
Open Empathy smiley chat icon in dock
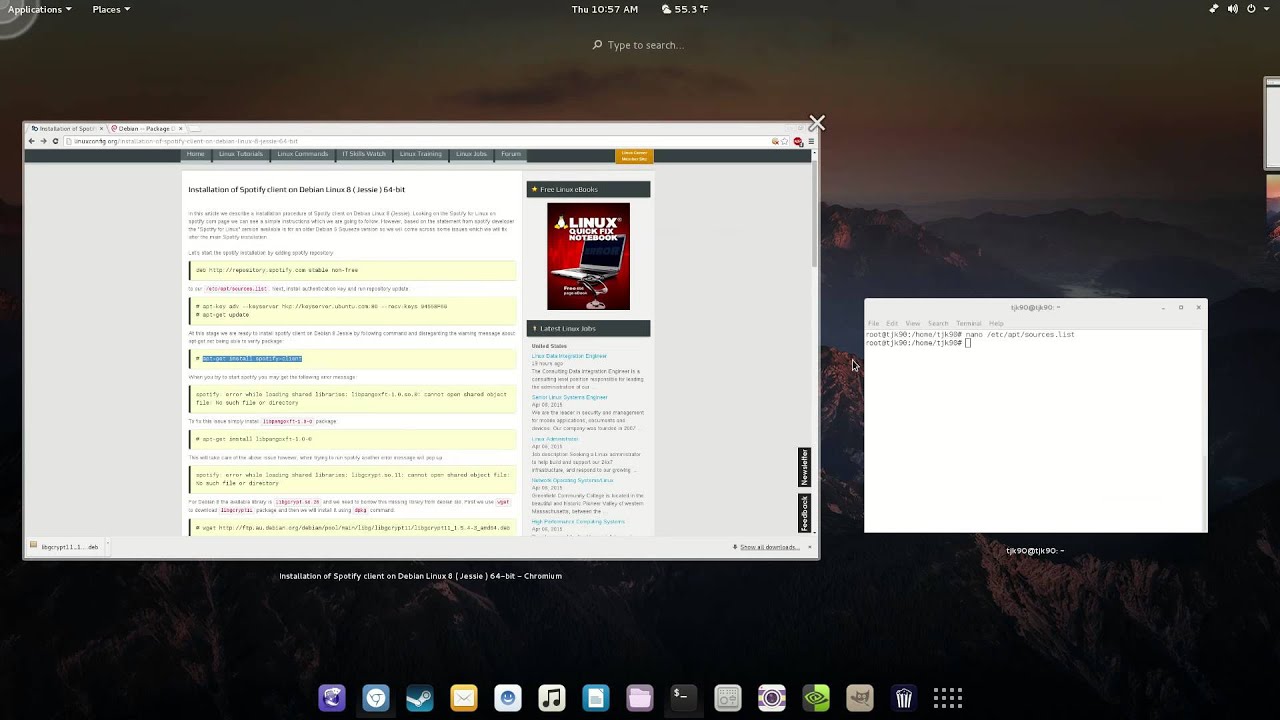point(508,698)
